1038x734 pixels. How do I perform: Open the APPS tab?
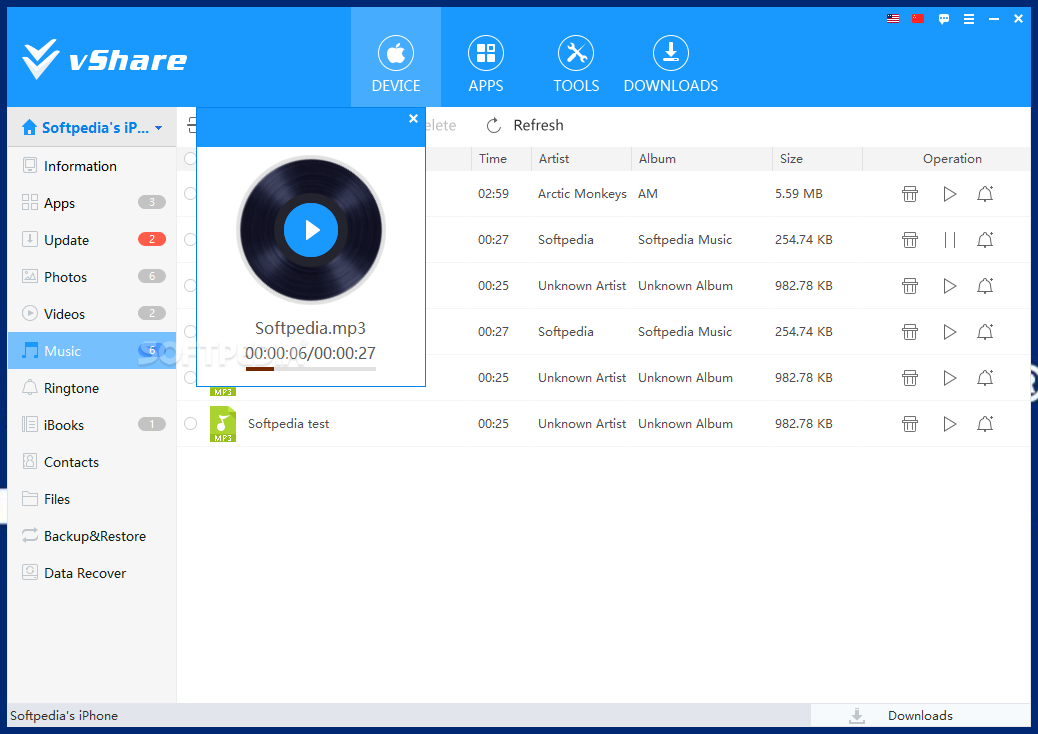(x=486, y=64)
